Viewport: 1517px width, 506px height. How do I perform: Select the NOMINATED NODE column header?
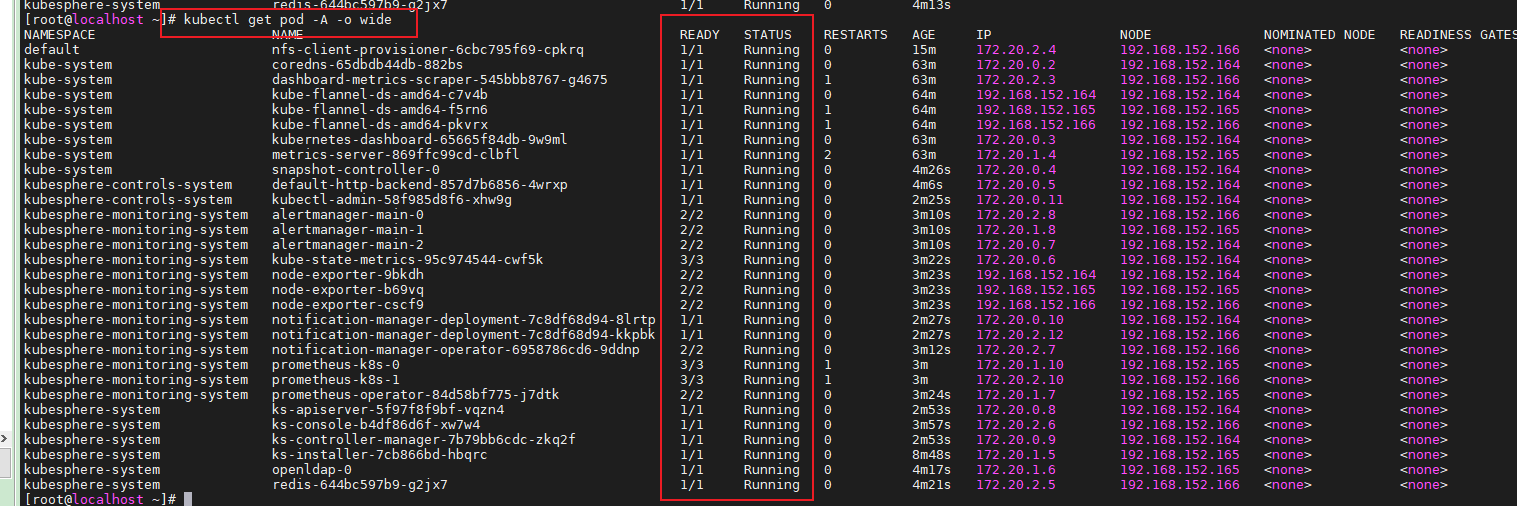[x=1320, y=35]
